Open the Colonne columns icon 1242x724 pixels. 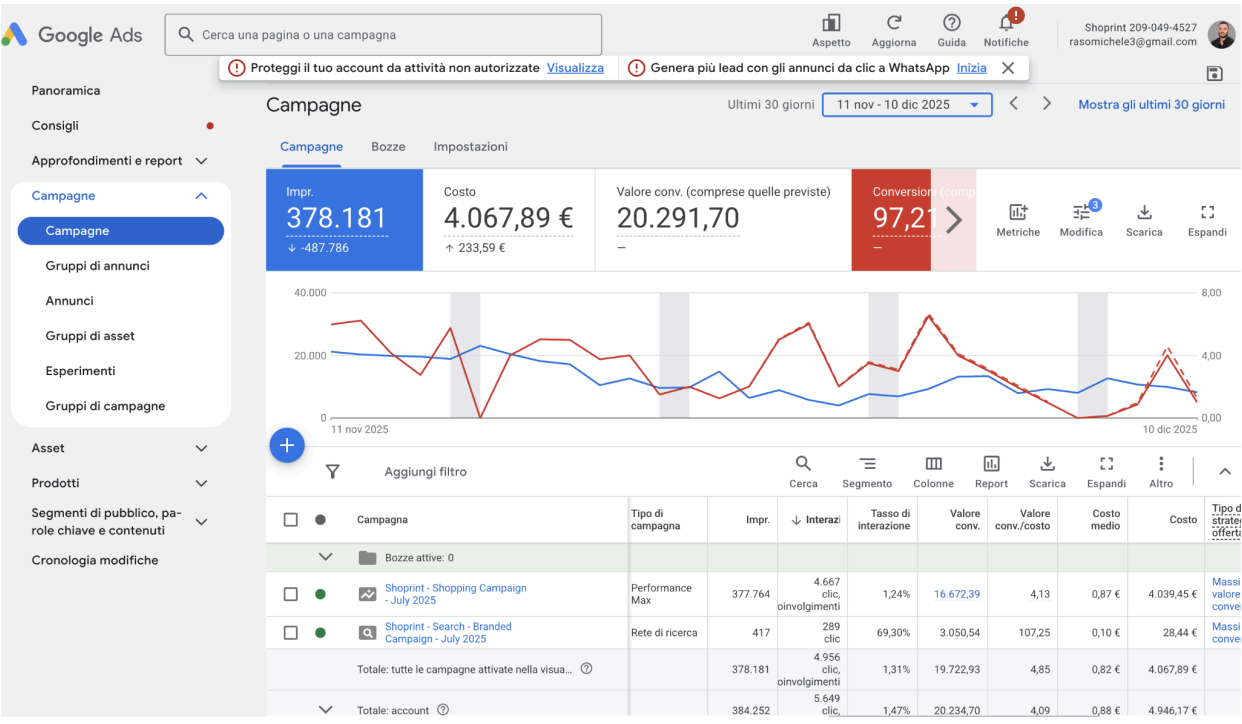(933, 463)
